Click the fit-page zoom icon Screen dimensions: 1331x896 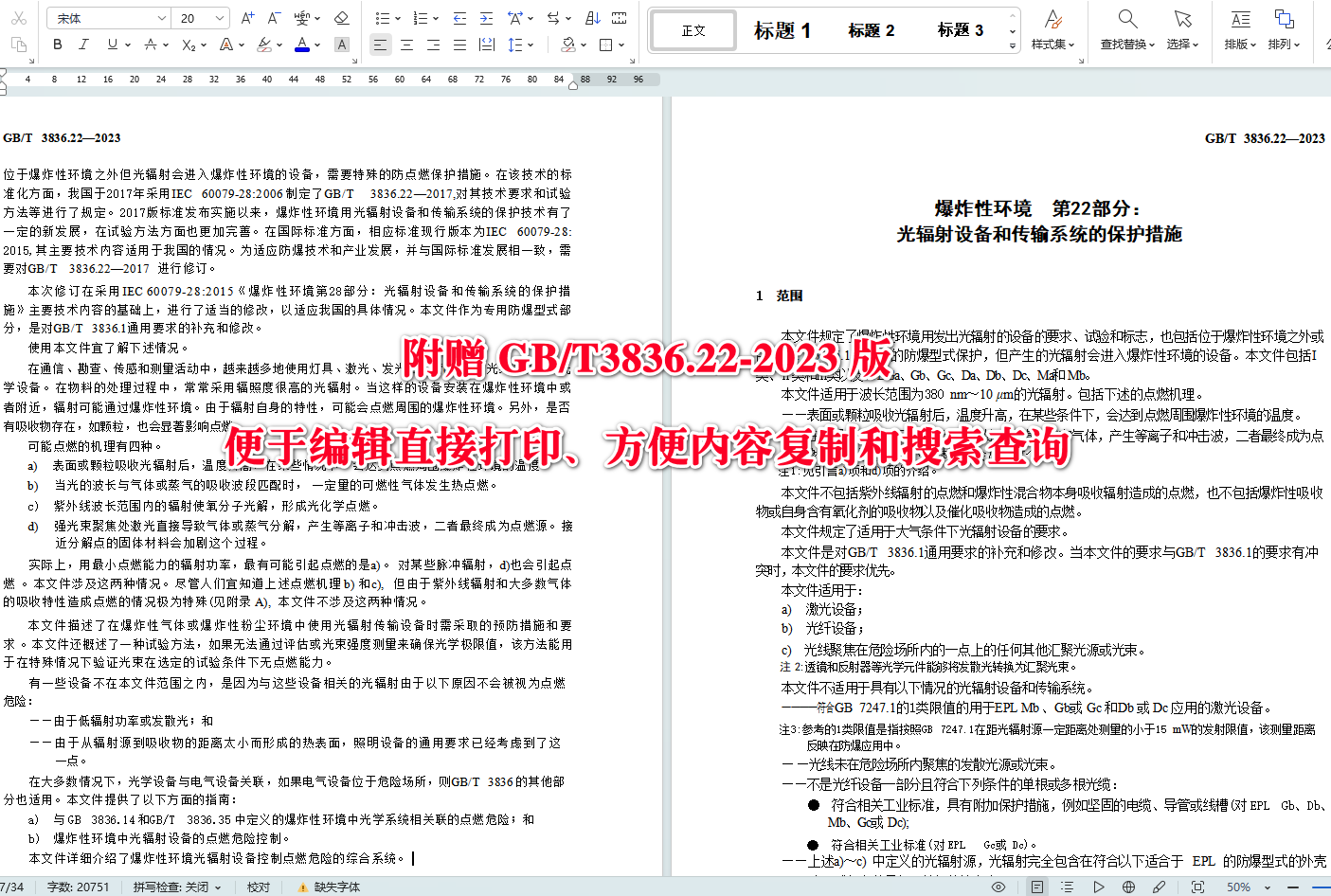pos(1198,887)
